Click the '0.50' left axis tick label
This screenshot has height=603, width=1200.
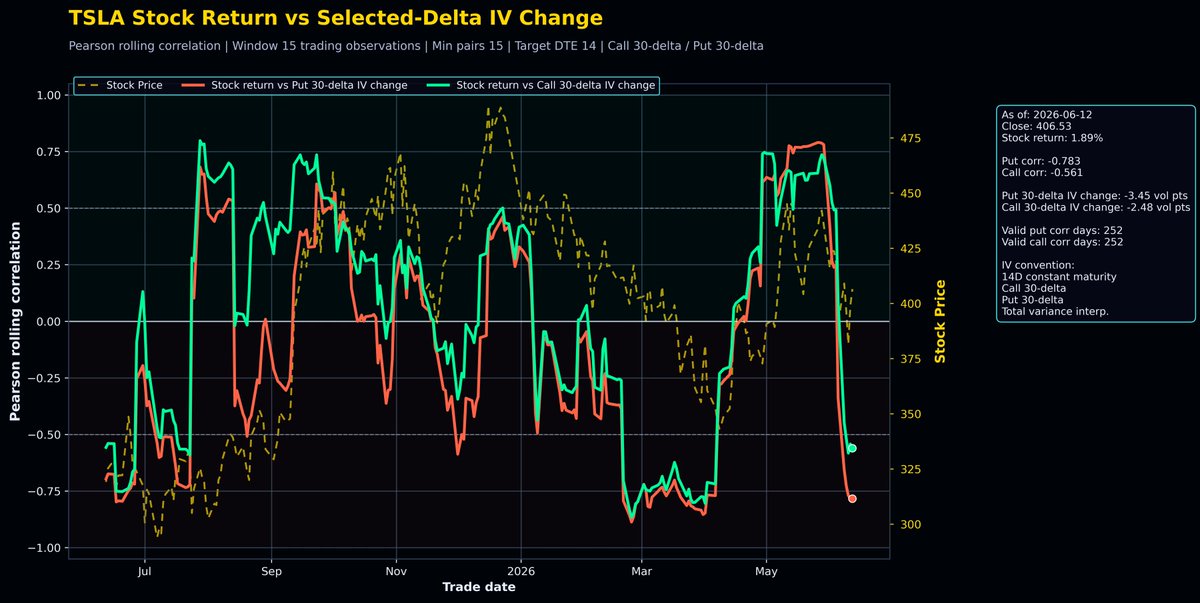coord(48,208)
